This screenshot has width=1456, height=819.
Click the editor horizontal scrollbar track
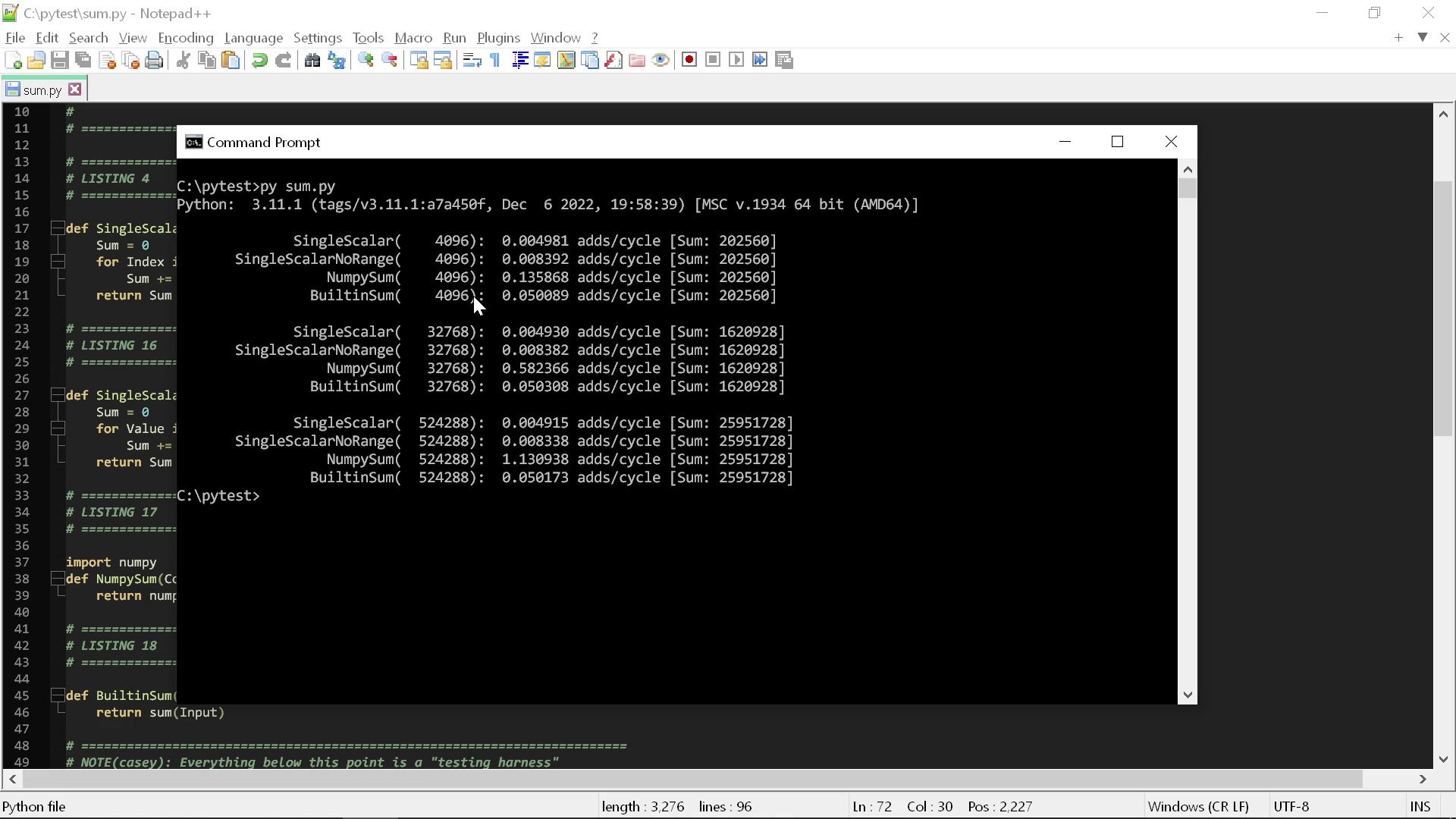tap(1388, 779)
